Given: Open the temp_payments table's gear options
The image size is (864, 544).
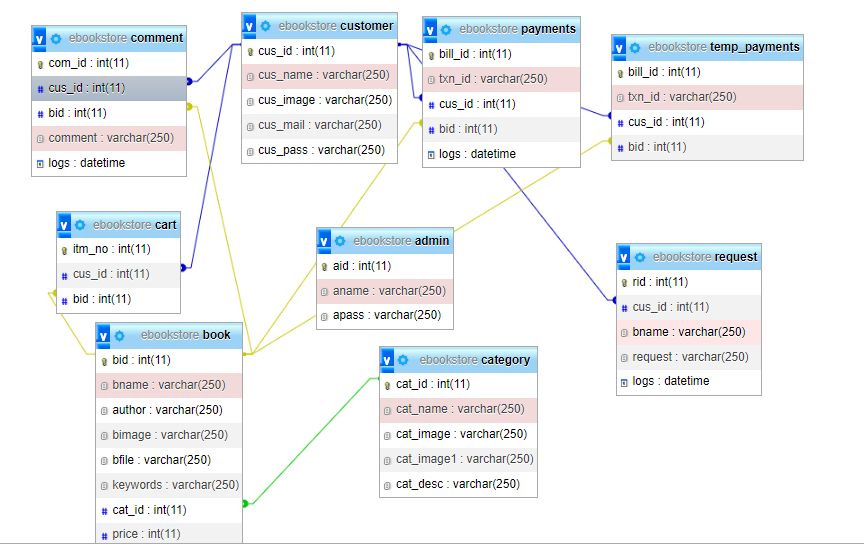Looking at the screenshot, I should [635, 47].
